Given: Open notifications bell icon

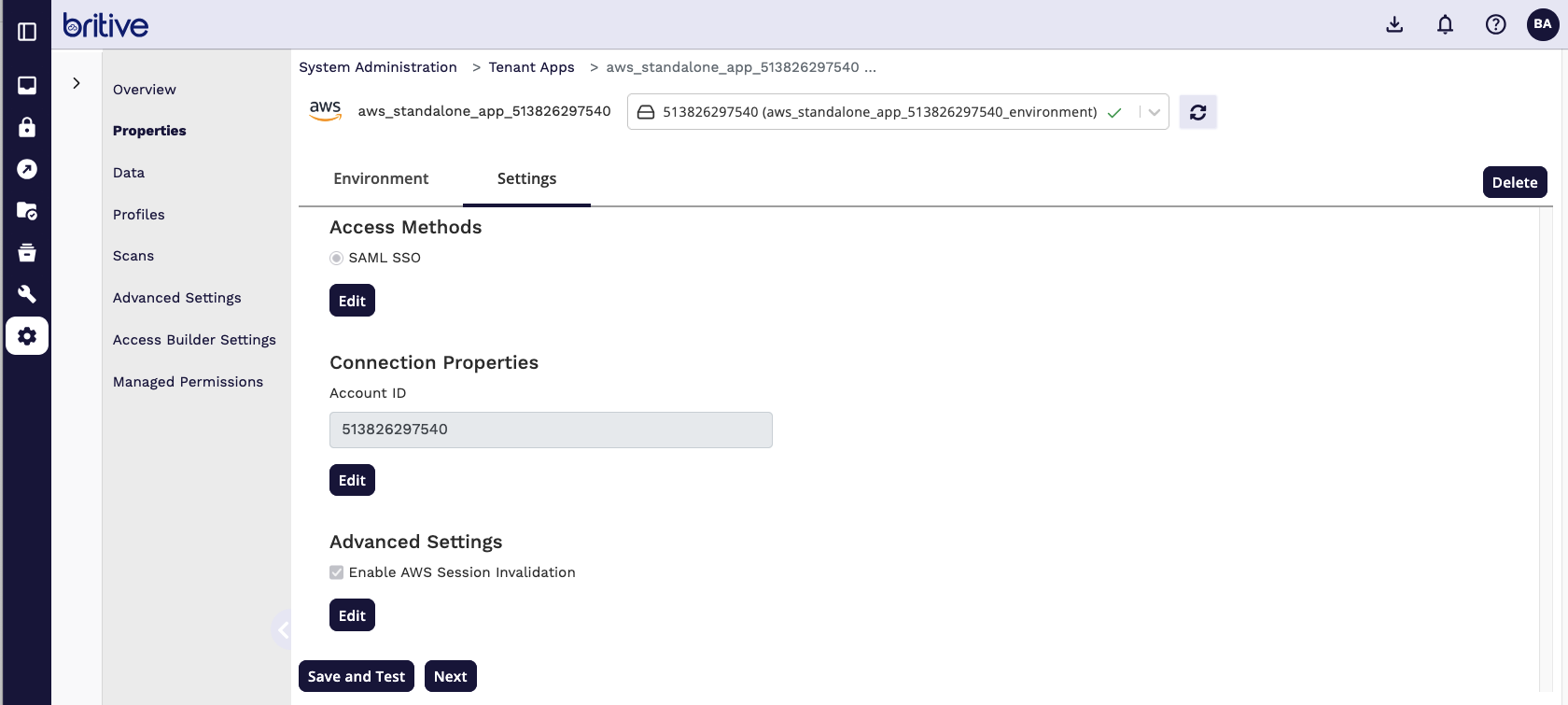Looking at the screenshot, I should pyautogui.click(x=1445, y=24).
